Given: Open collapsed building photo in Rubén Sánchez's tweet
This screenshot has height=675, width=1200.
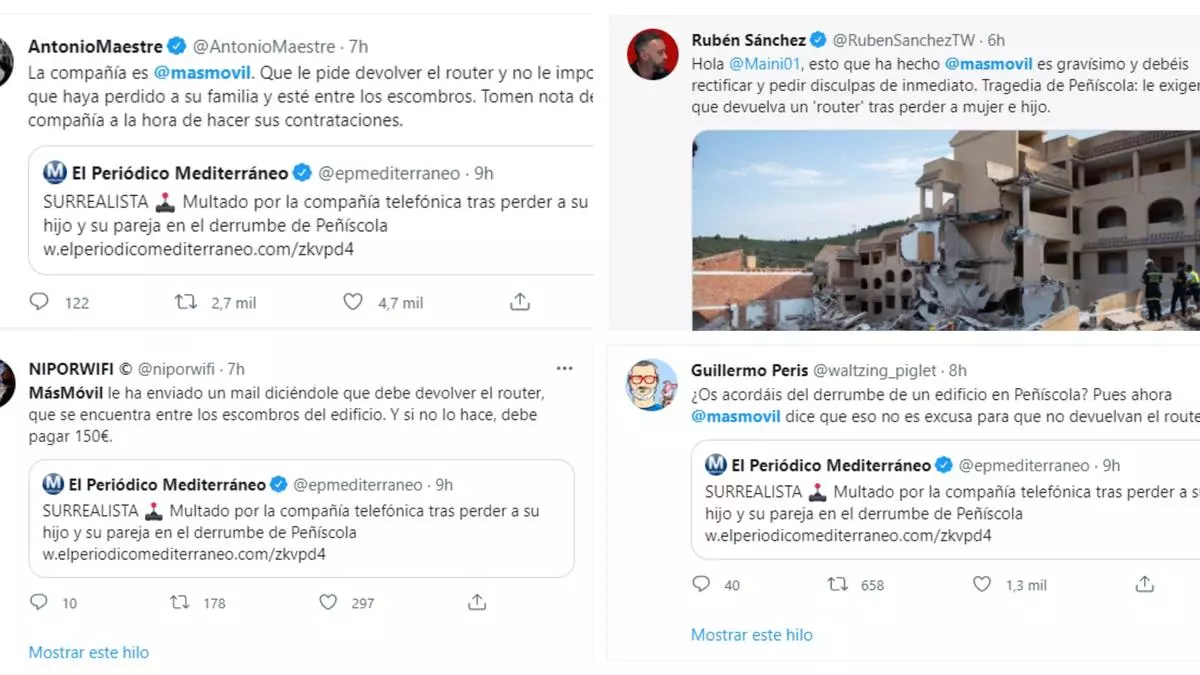Looking at the screenshot, I should click(945, 230).
